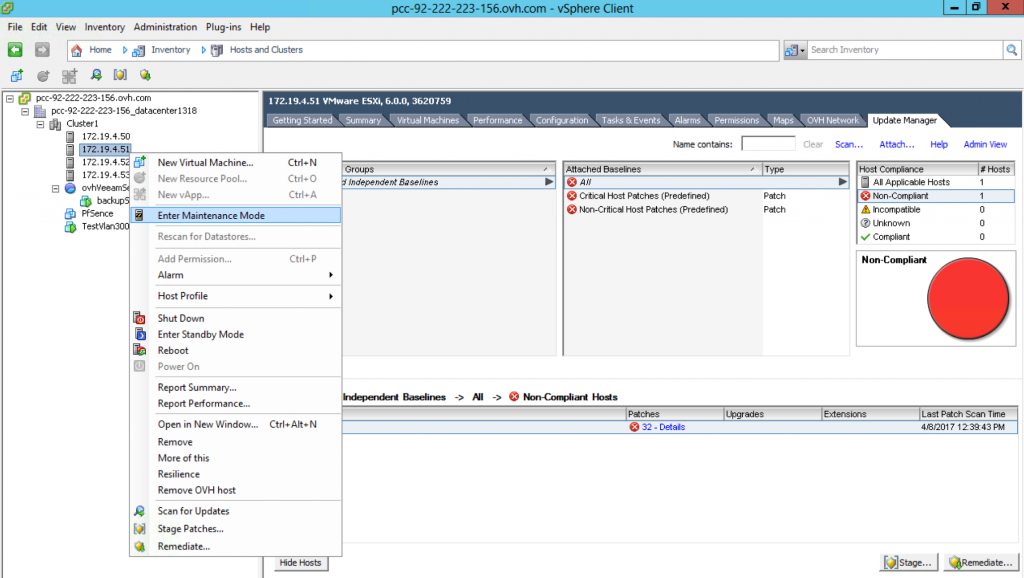
Task: Open the Inventory menu
Action: pos(104,27)
